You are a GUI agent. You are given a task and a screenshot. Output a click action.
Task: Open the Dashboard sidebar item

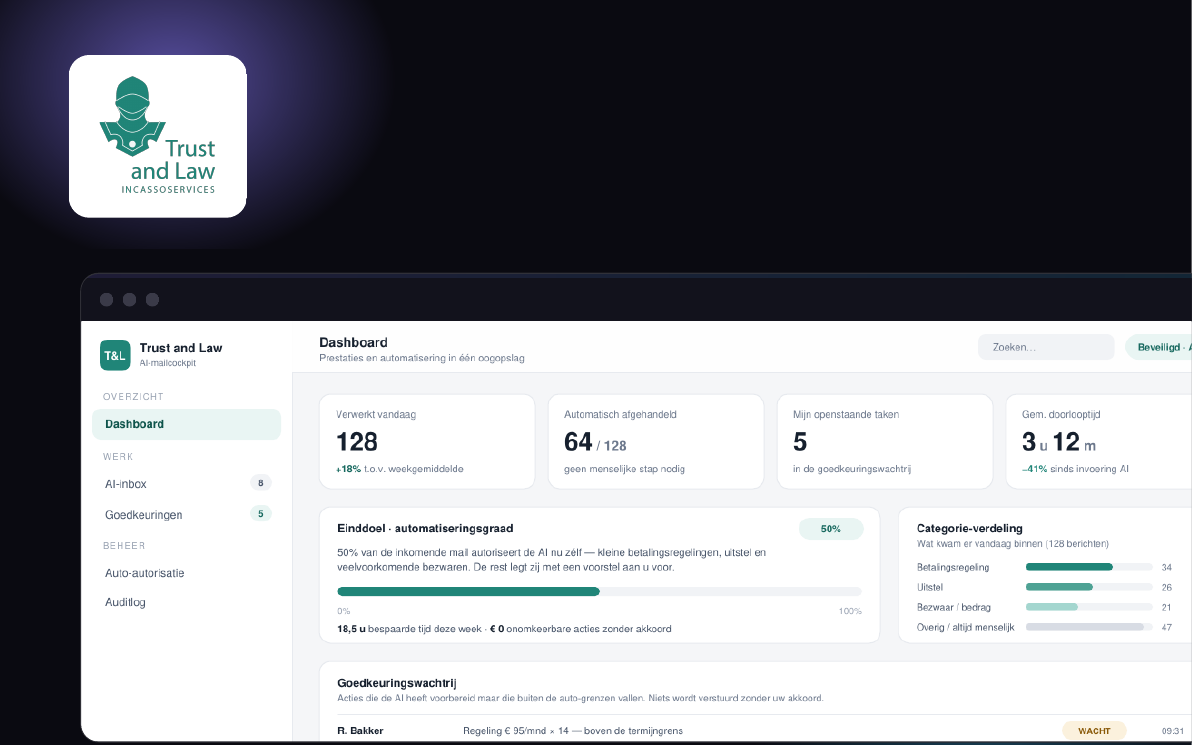click(x=186, y=424)
